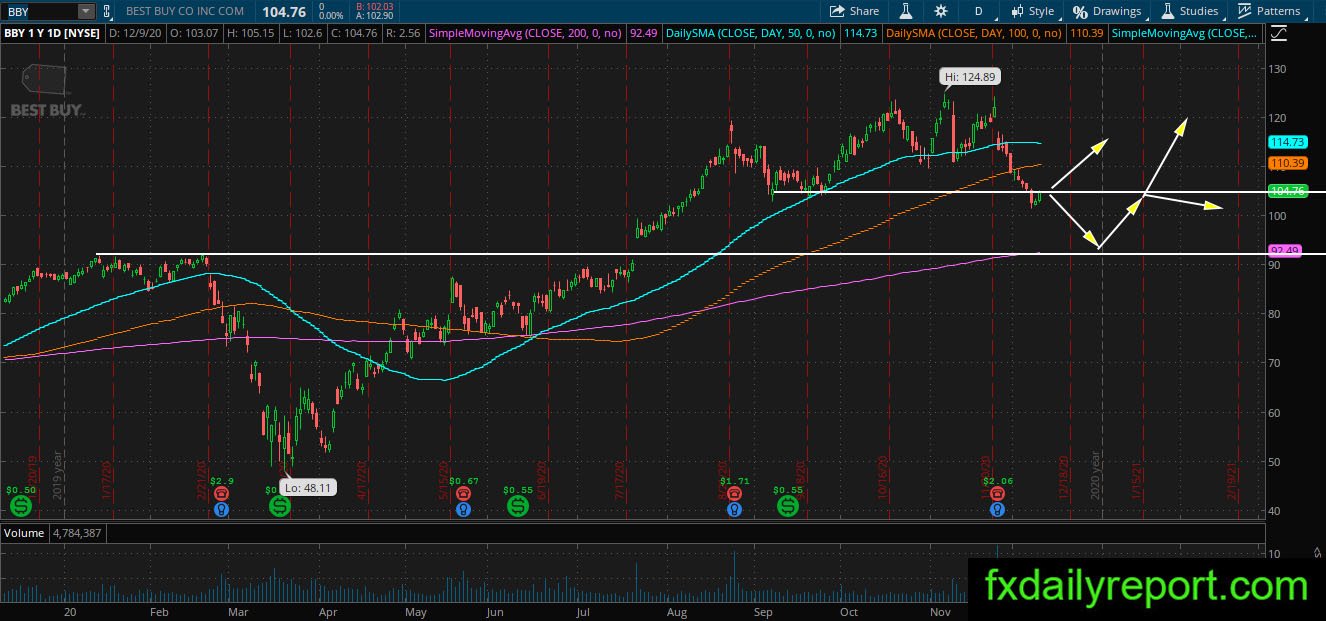Viewport: 1326px width, 621px height.
Task: Click the truncated SimpleMovingAvg label at far right
Action: tap(1185, 33)
